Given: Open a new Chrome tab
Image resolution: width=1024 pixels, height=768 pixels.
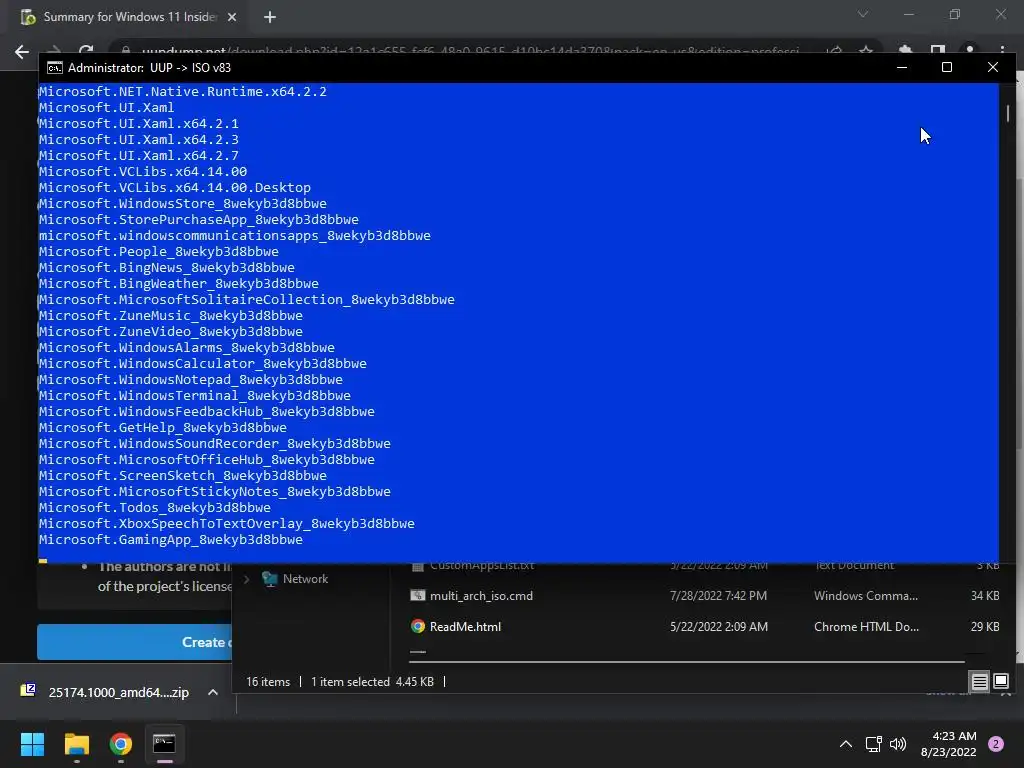Looking at the screenshot, I should [270, 17].
